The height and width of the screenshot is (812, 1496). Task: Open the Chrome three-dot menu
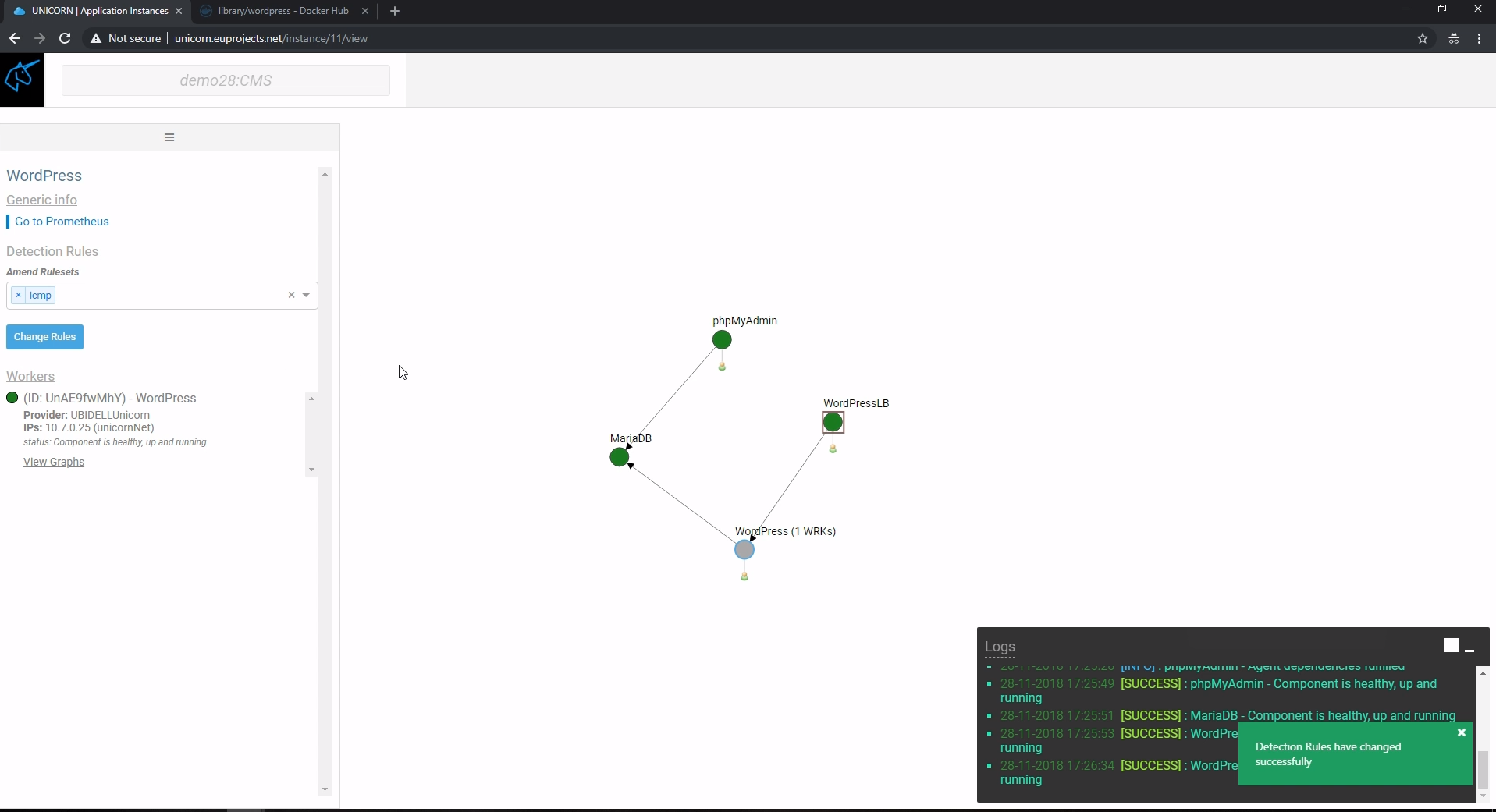pyautogui.click(x=1480, y=38)
